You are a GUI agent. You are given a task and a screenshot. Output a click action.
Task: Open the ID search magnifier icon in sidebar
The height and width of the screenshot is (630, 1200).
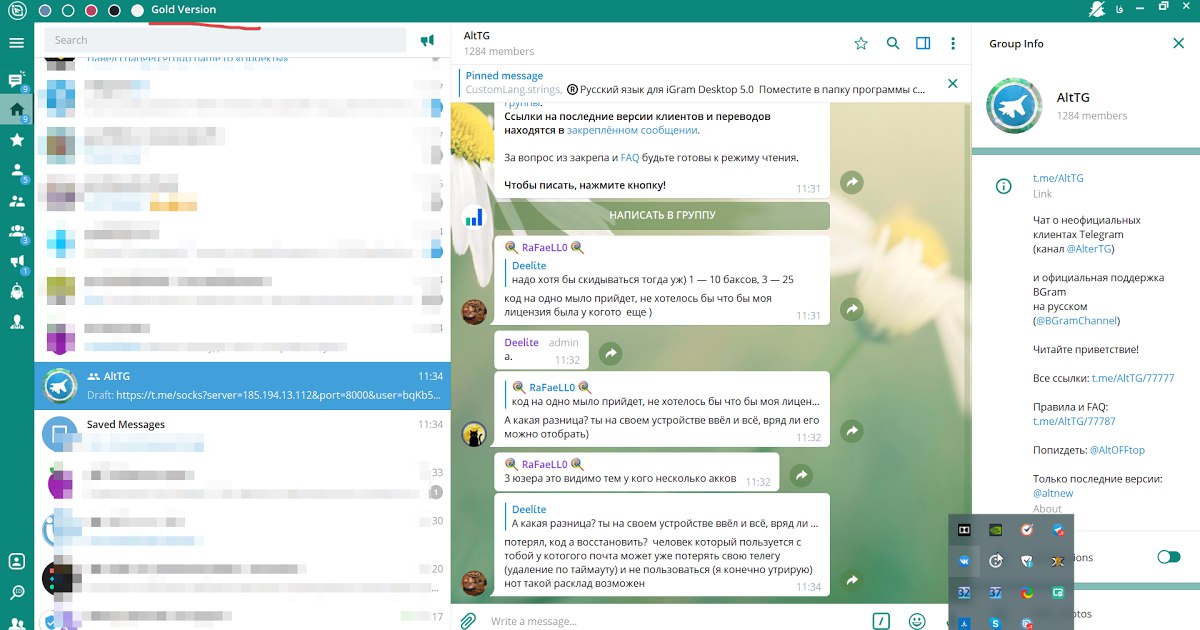coord(16,593)
